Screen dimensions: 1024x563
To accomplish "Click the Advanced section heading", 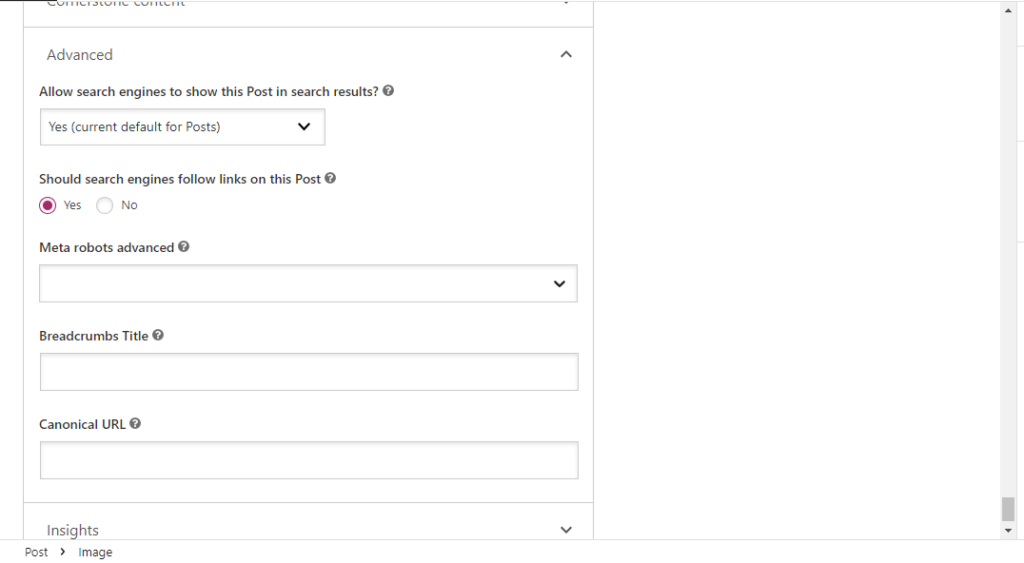I will 80,55.
